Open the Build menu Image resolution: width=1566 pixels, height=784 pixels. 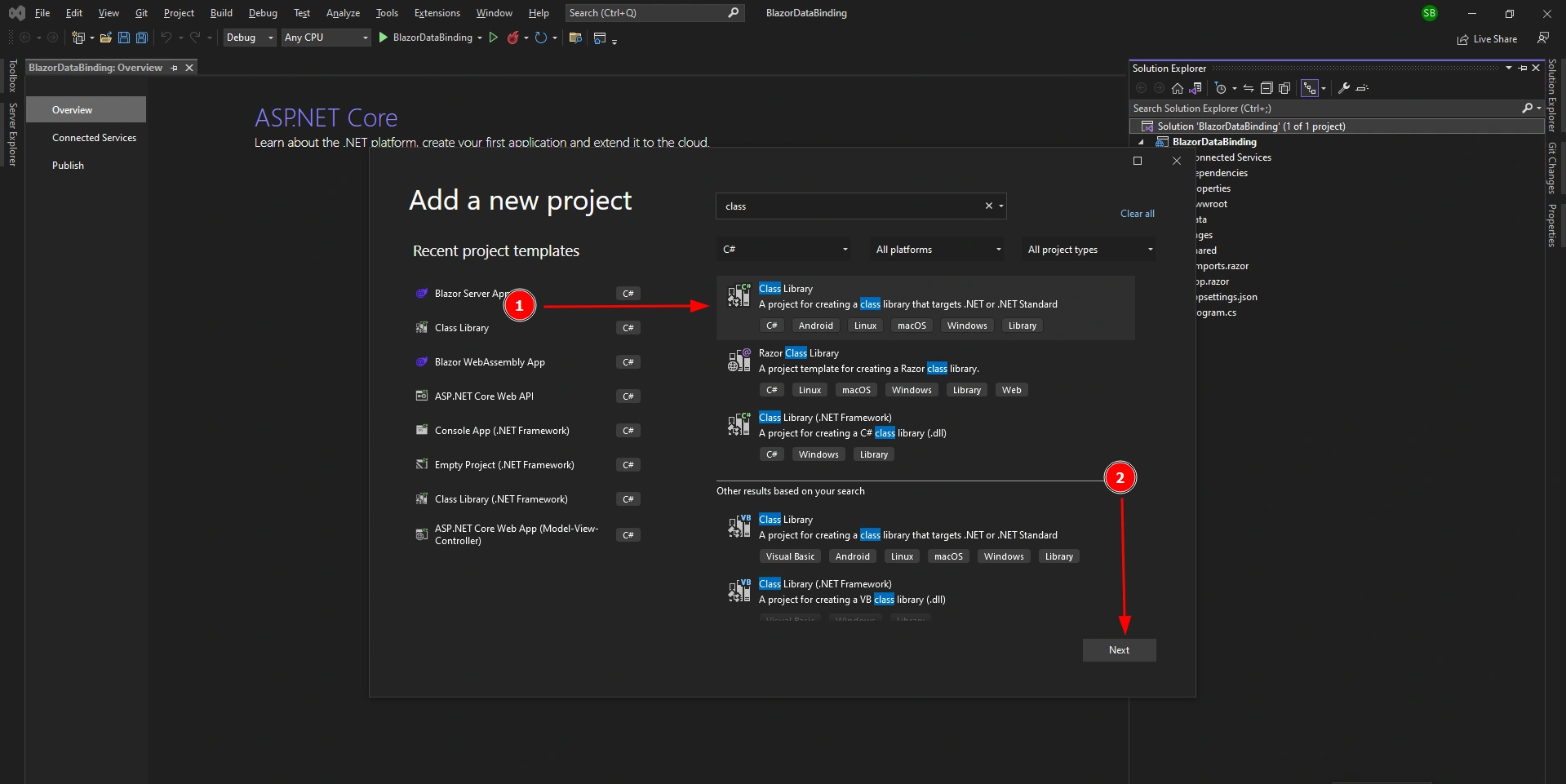(x=221, y=13)
